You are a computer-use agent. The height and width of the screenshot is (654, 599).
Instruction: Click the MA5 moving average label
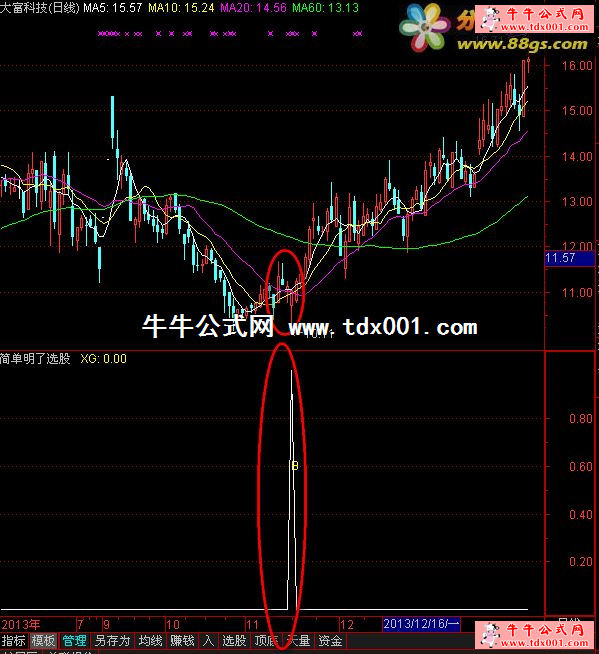113,8
